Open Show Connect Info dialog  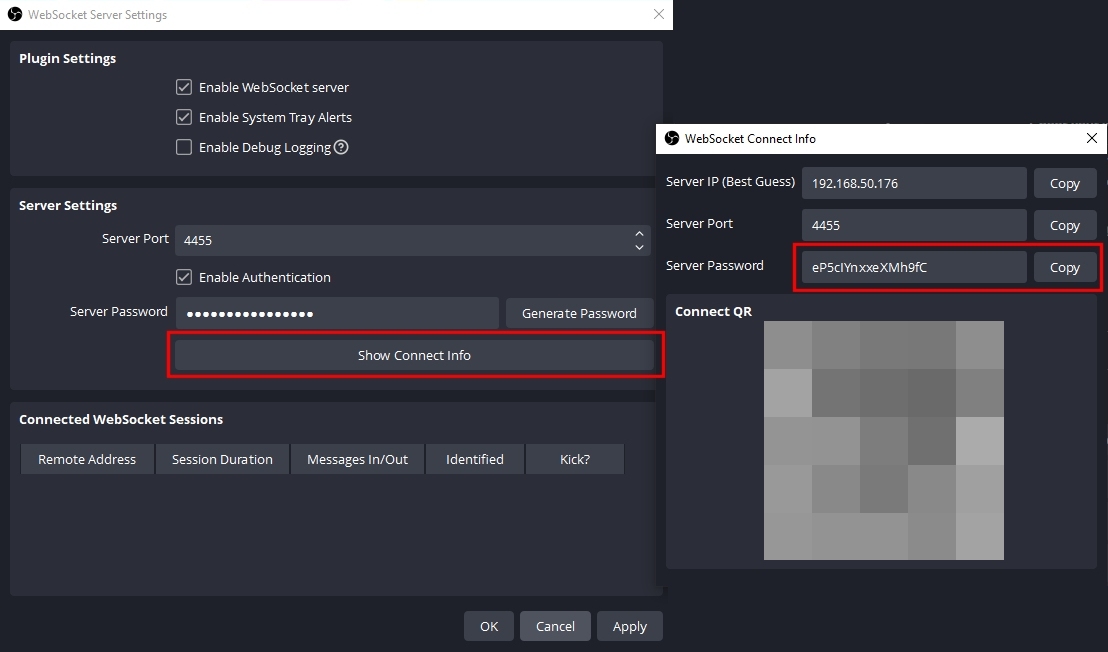coord(414,355)
